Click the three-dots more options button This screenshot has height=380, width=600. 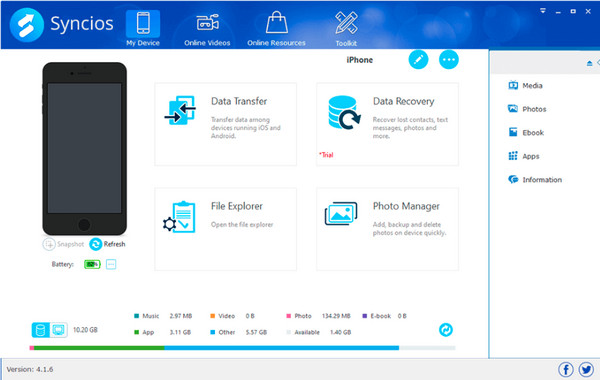click(x=448, y=60)
